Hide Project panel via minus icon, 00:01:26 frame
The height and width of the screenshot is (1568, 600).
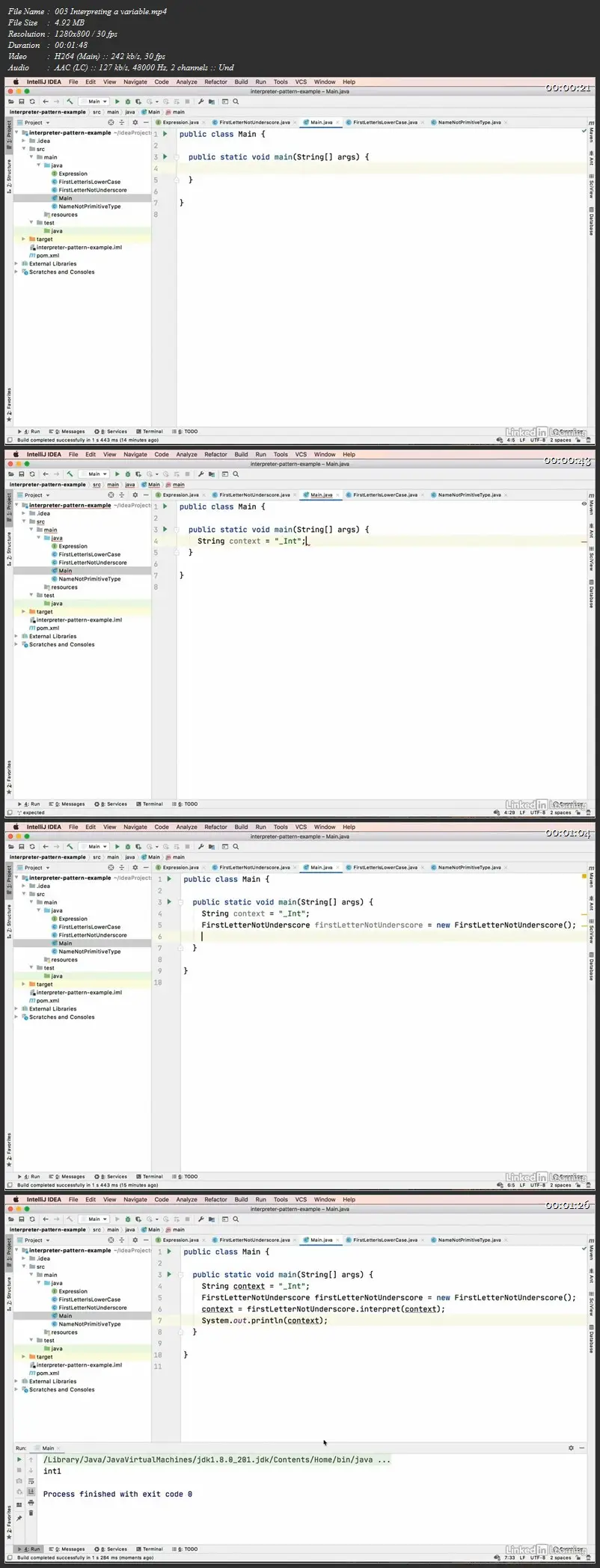(145, 1240)
